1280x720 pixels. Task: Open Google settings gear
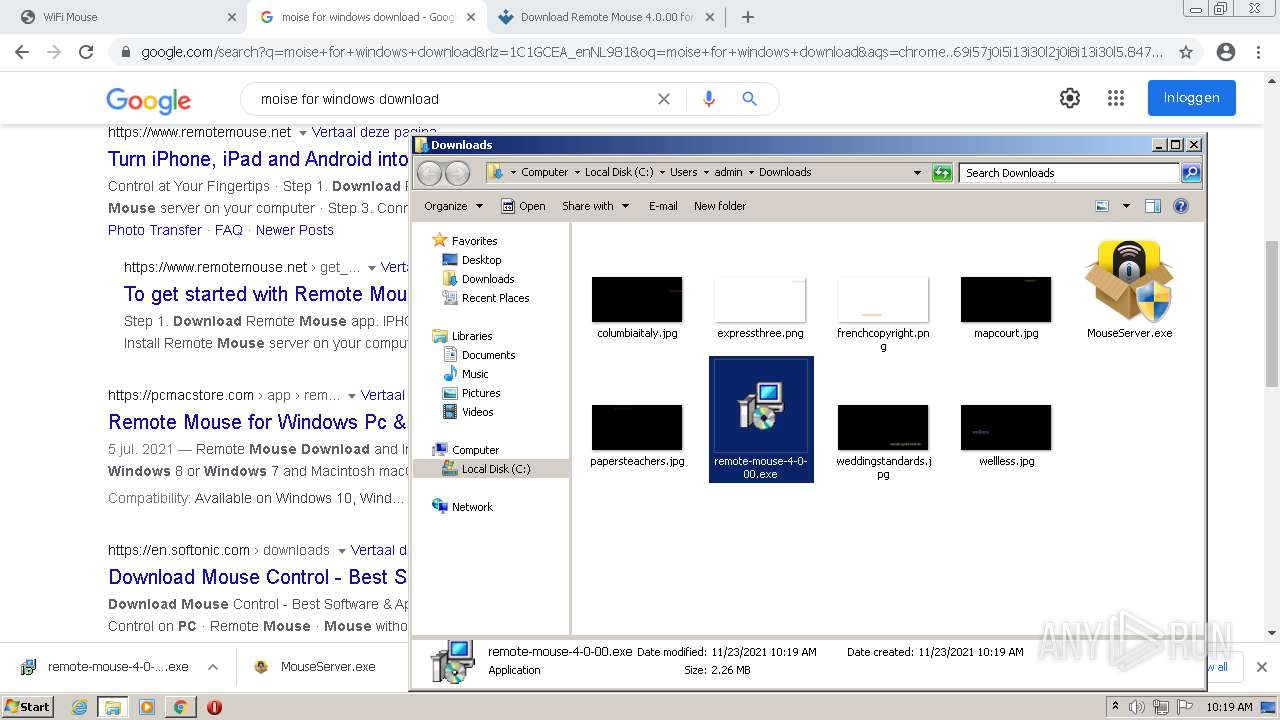[1070, 98]
